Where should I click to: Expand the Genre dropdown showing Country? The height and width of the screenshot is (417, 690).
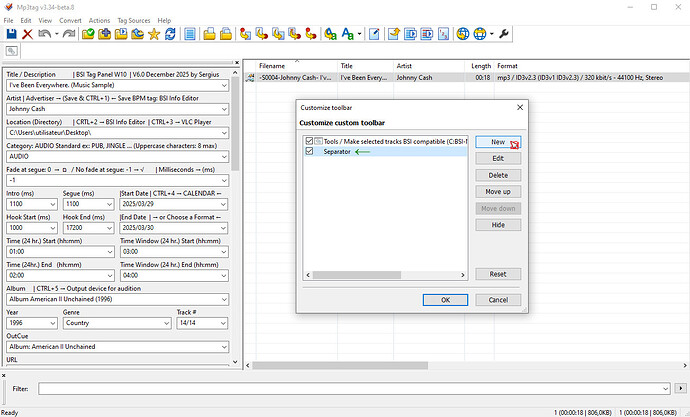167,323
